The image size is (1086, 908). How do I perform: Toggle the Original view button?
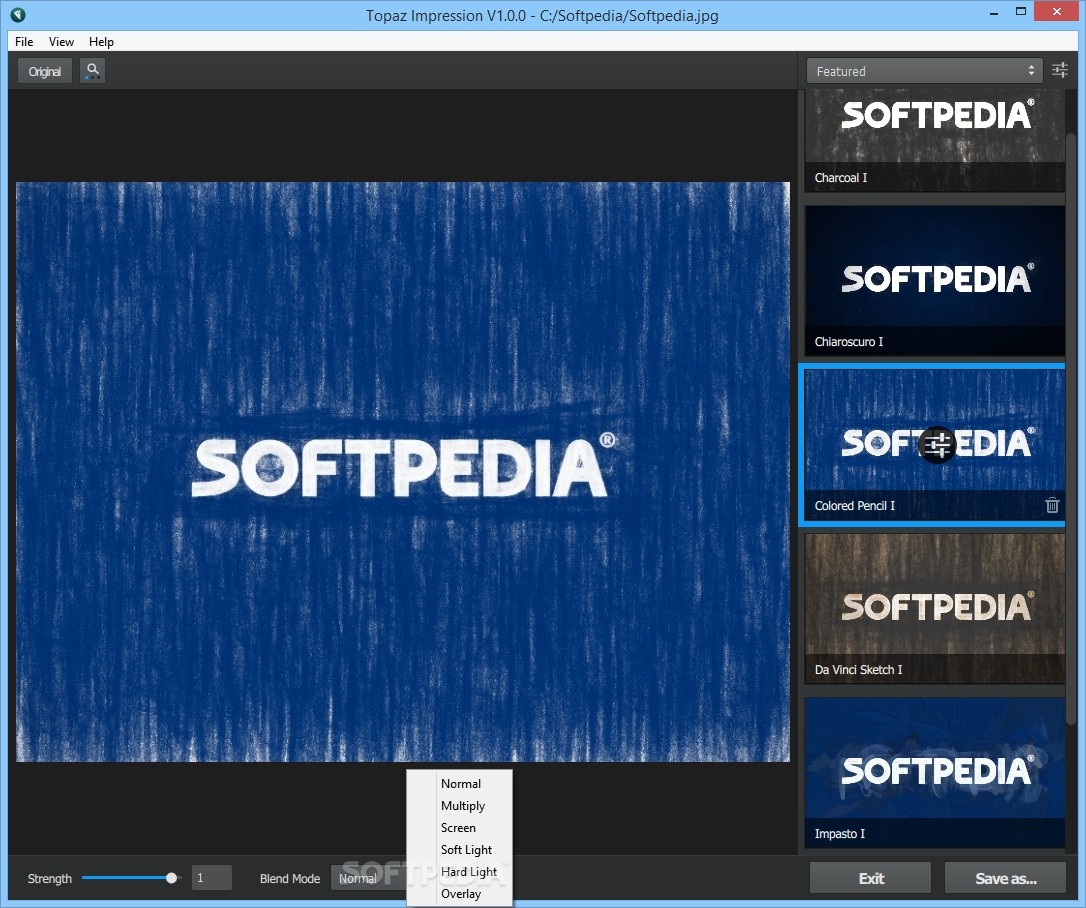(45, 71)
